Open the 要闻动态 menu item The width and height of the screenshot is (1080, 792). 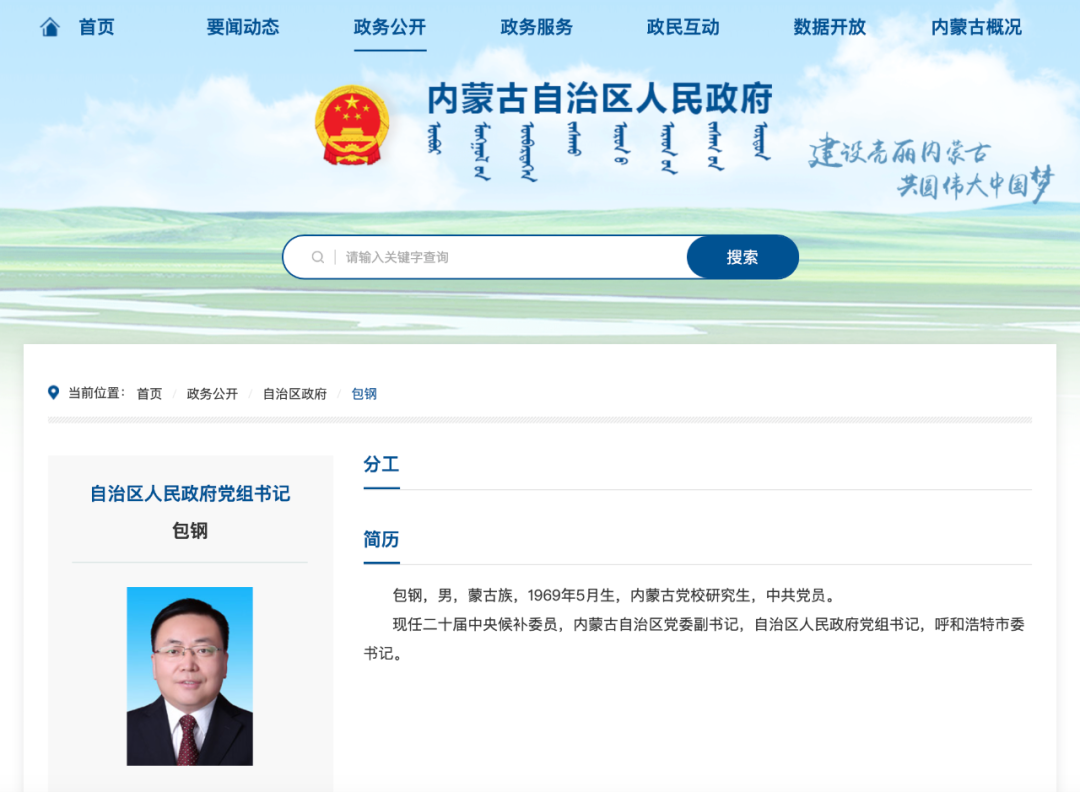pos(242,28)
